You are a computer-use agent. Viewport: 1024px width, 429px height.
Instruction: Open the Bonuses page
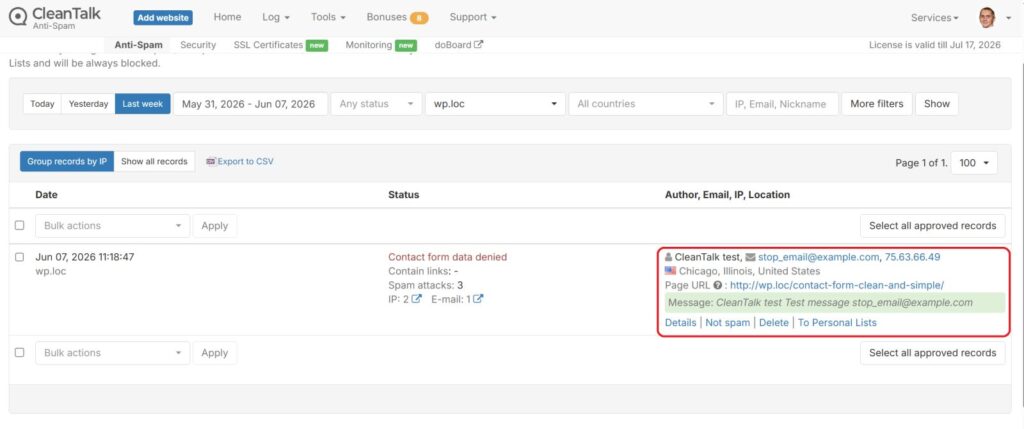coord(387,18)
